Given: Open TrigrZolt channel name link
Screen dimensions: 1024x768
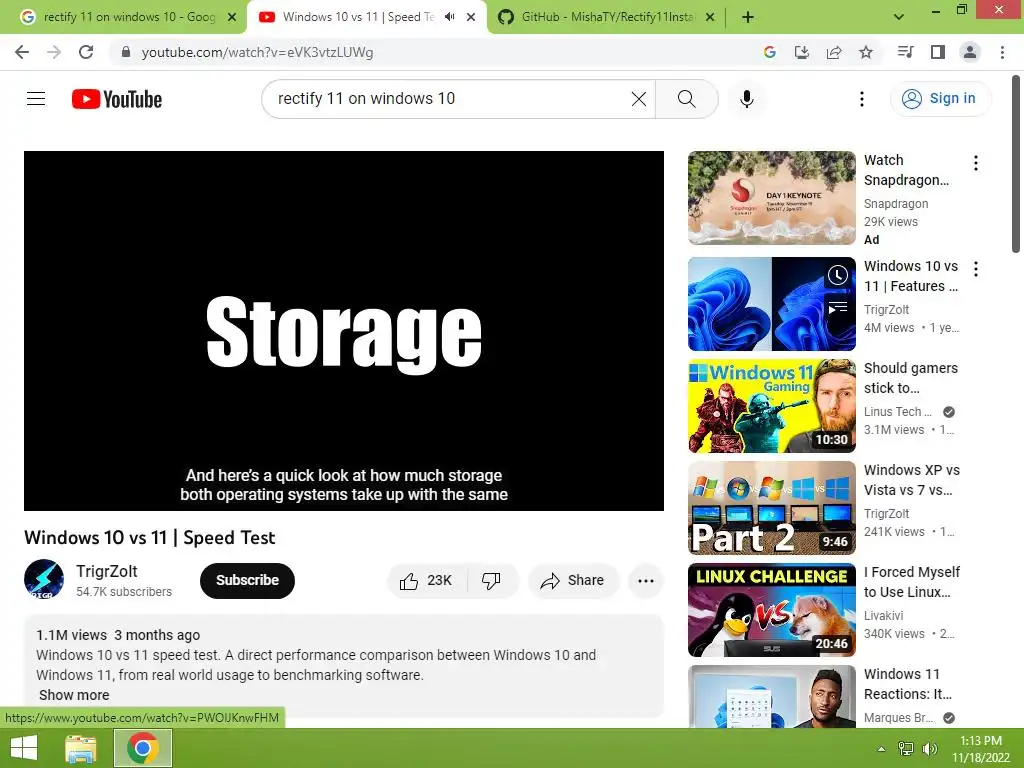Looking at the screenshot, I should [x=106, y=571].
